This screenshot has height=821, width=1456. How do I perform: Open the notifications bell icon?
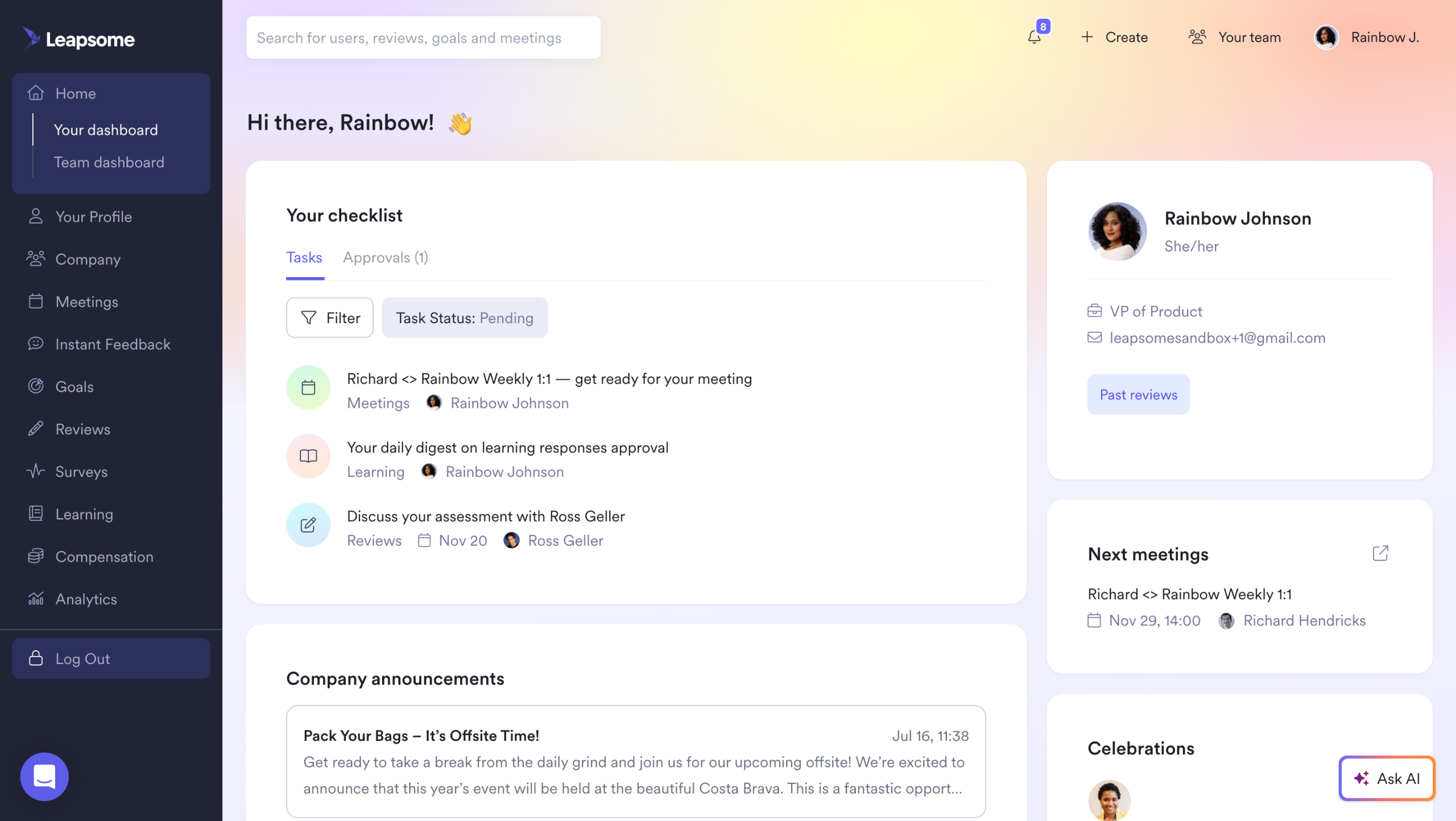[1035, 38]
